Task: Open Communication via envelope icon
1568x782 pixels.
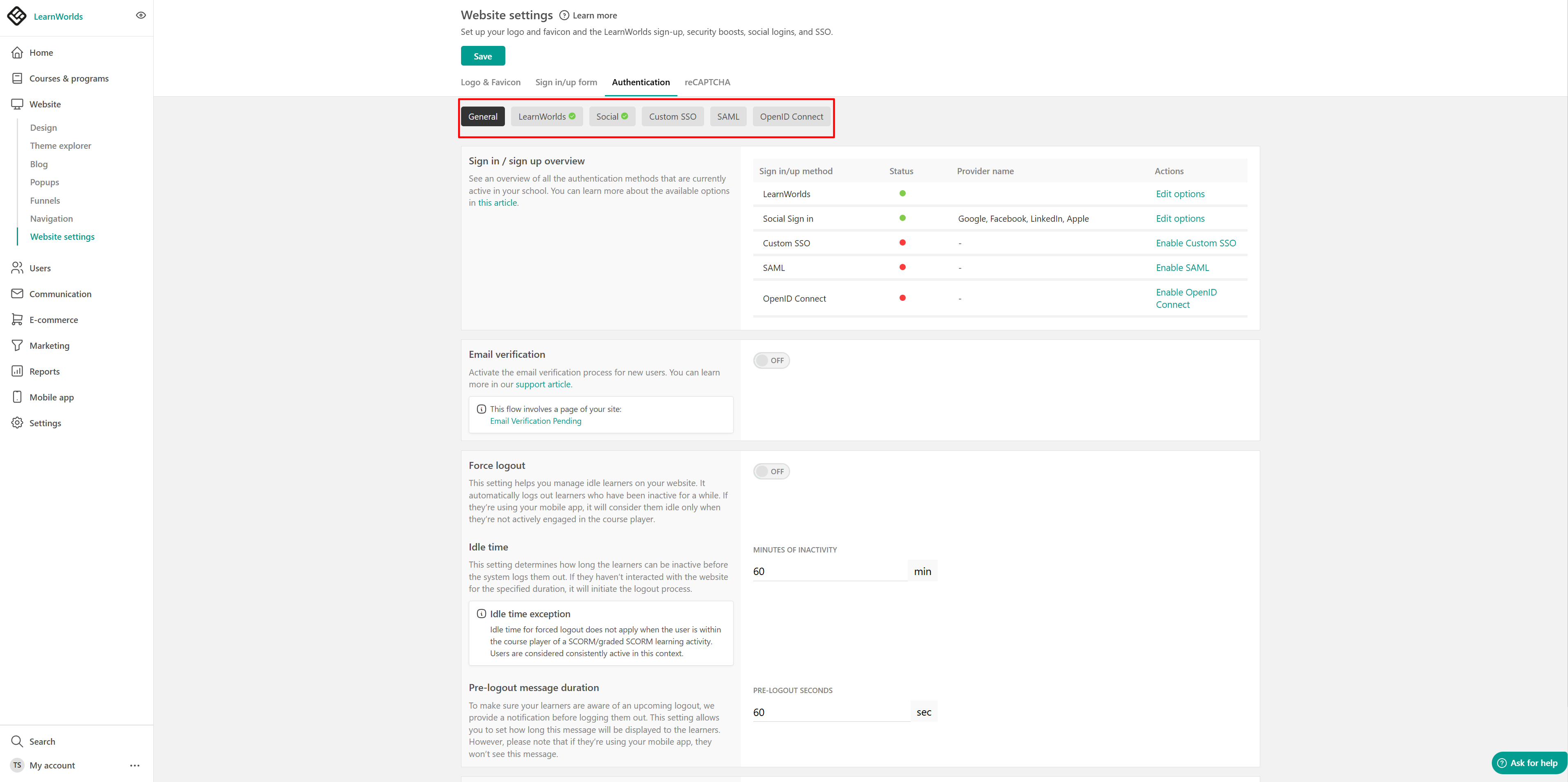Action: pos(17,294)
